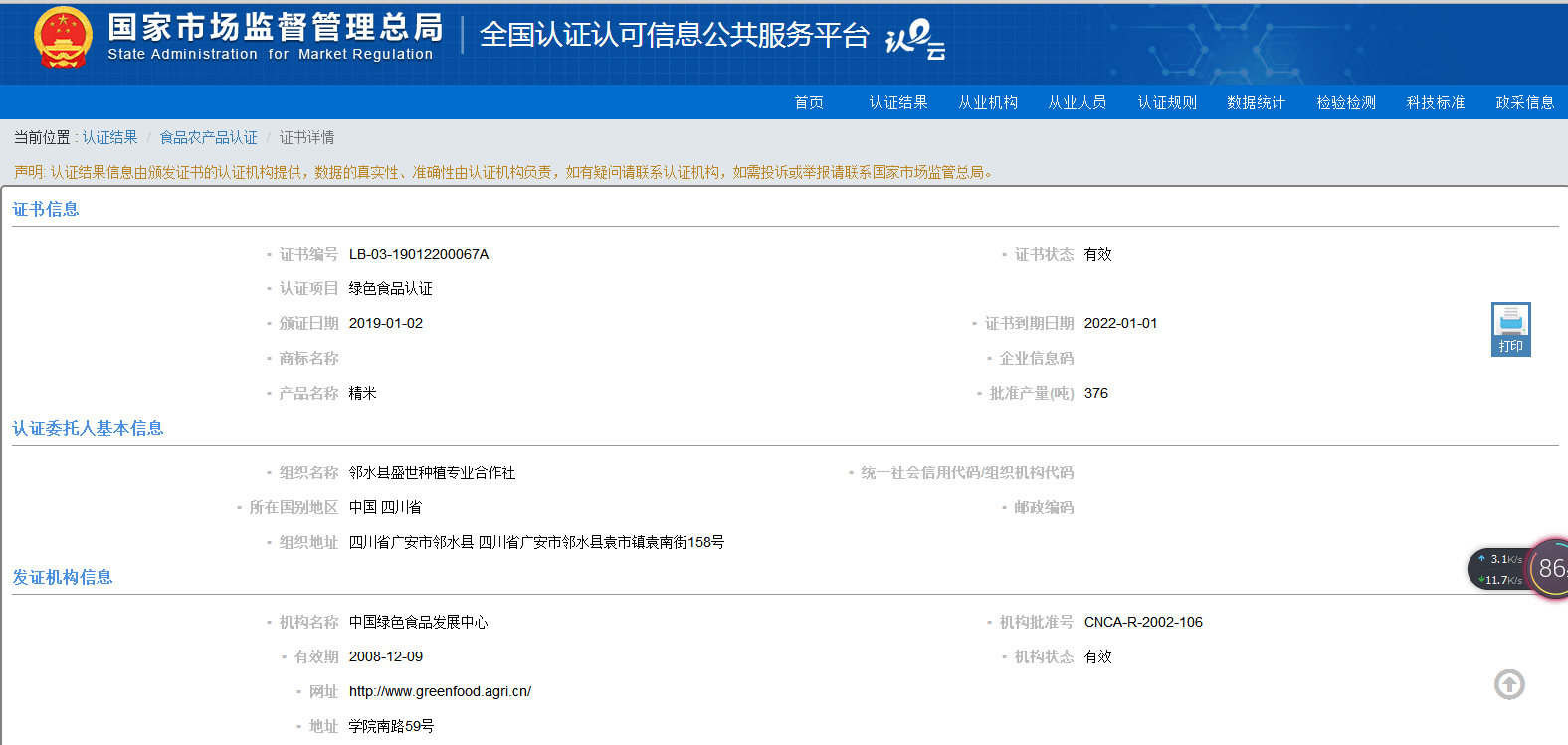1568x745 pixels.
Task: Click the print icon button
Action: click(1510, 329)
